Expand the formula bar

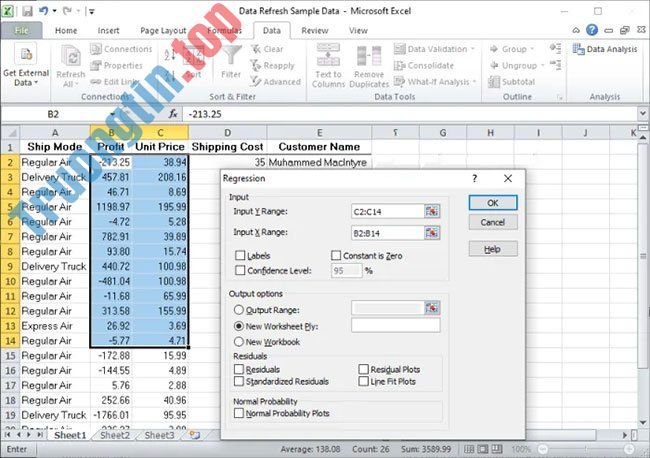[x=643, y=113]
